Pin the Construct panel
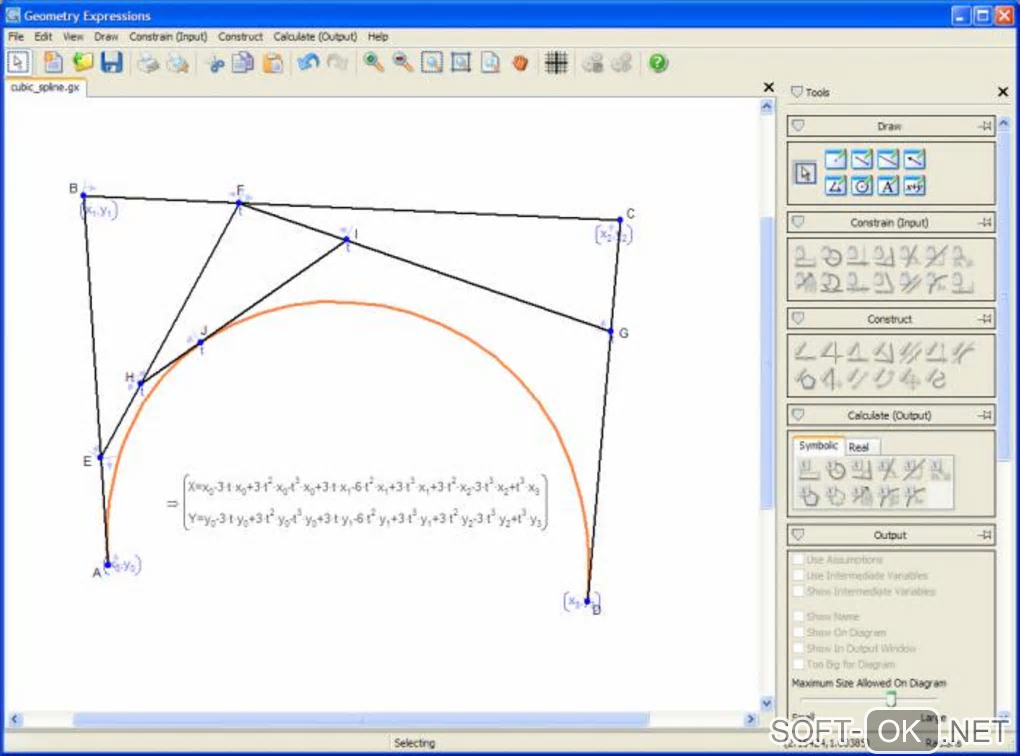Image resolution: width=1020 pixels, height=756 pixels. [x=985, y=319]
